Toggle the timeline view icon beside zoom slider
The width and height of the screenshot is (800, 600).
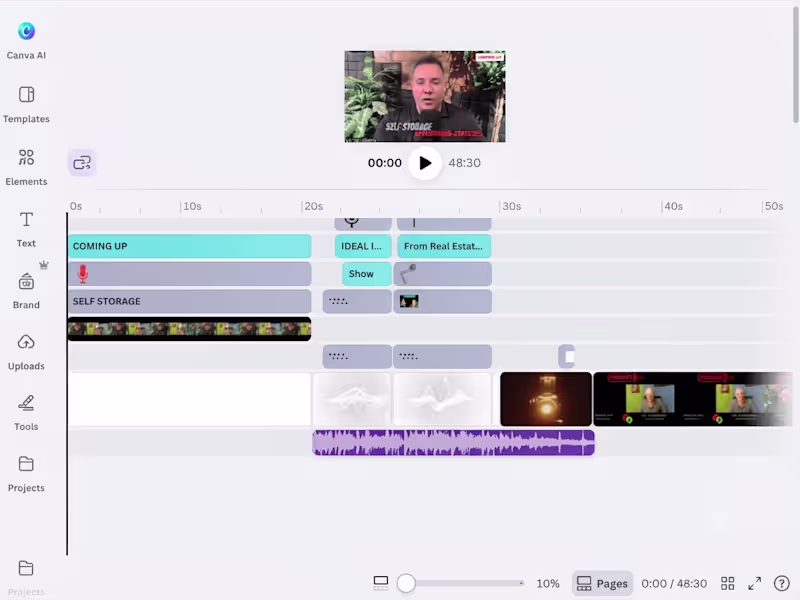click(381, 583)
